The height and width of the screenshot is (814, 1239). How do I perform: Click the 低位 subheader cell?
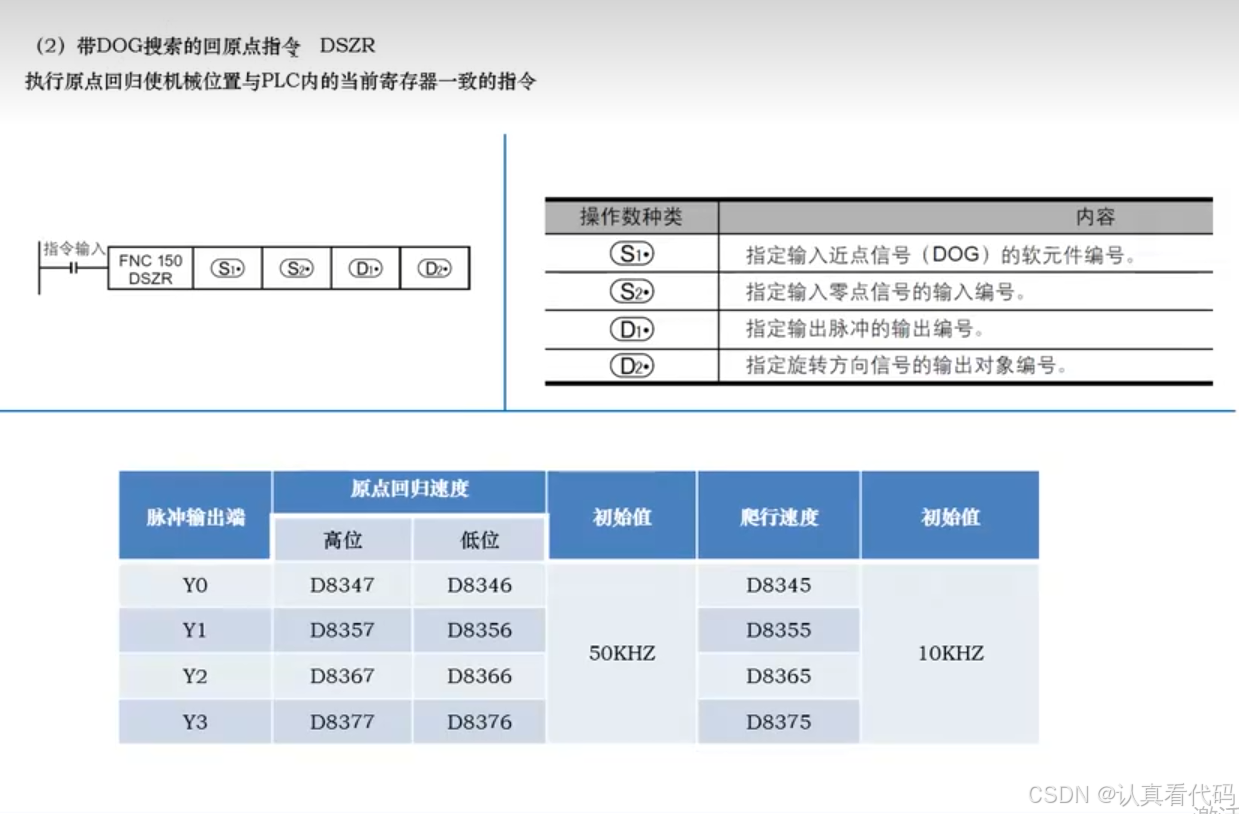[479, 540]
